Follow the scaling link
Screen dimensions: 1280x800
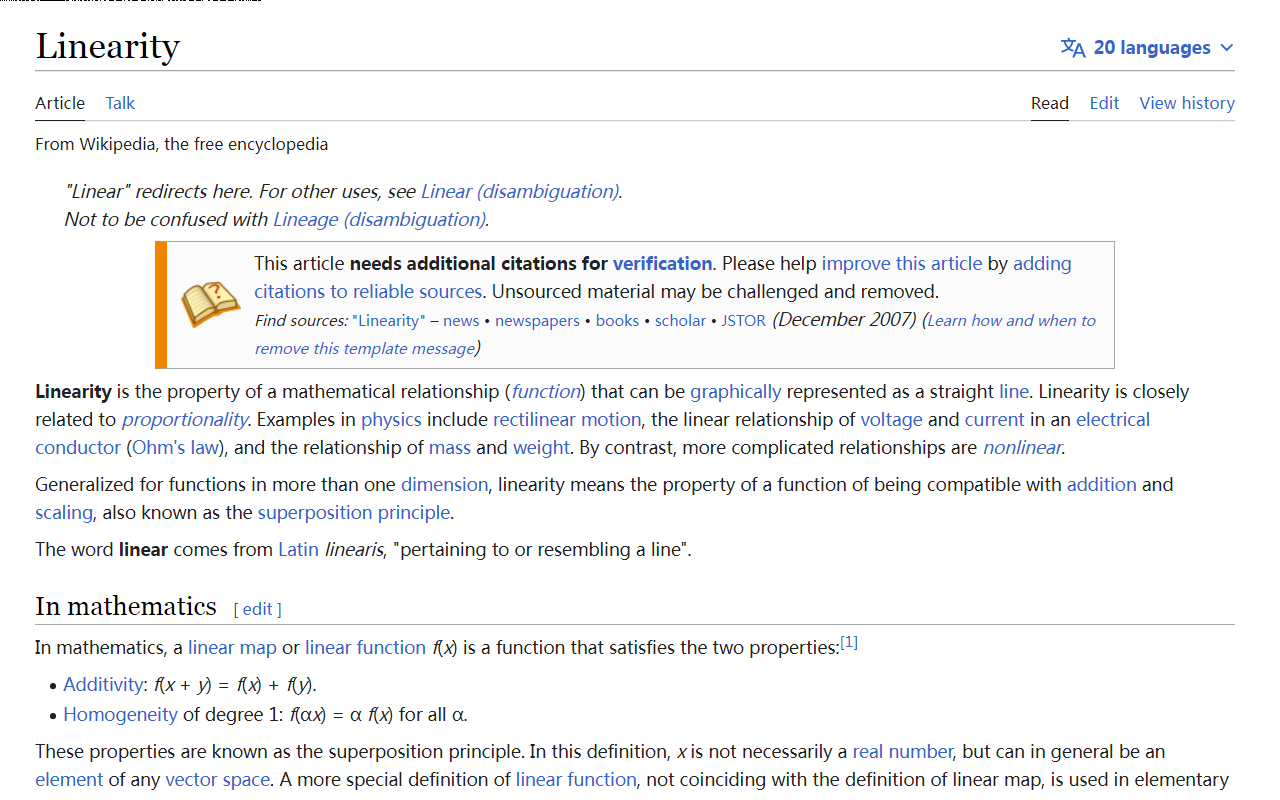pos(64,512)
